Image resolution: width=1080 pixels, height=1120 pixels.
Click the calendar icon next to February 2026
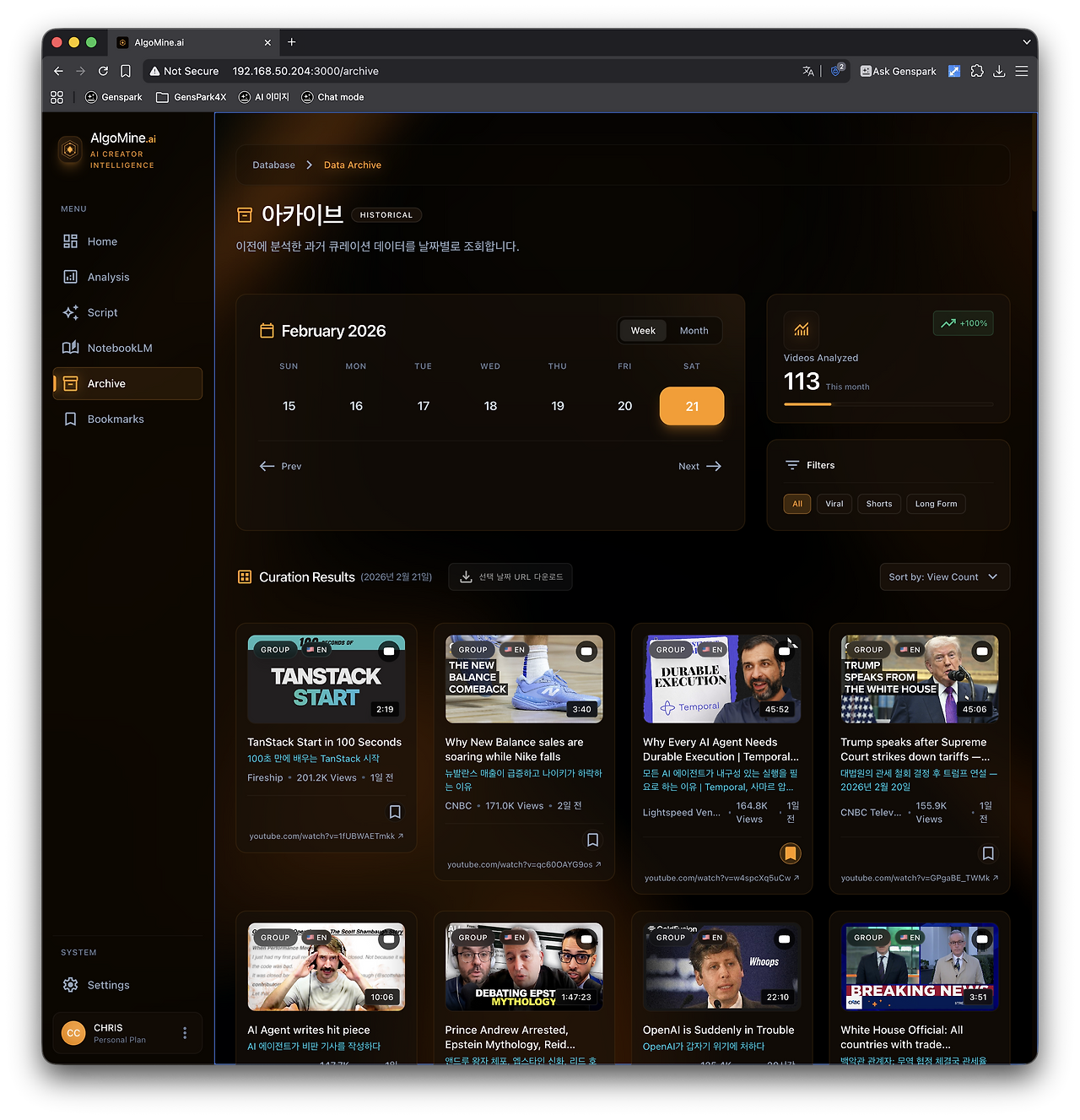[x=265, y=330]
